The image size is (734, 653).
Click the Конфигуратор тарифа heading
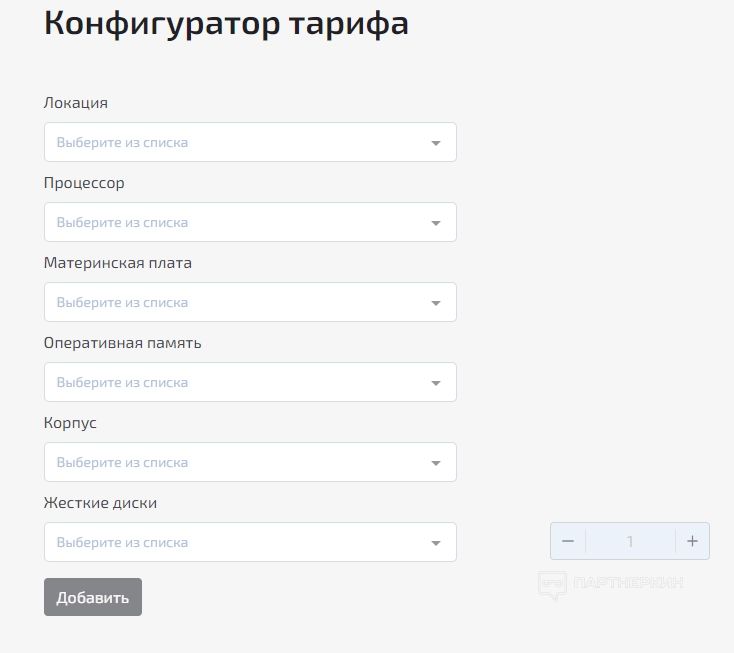[x=226, y=24]
